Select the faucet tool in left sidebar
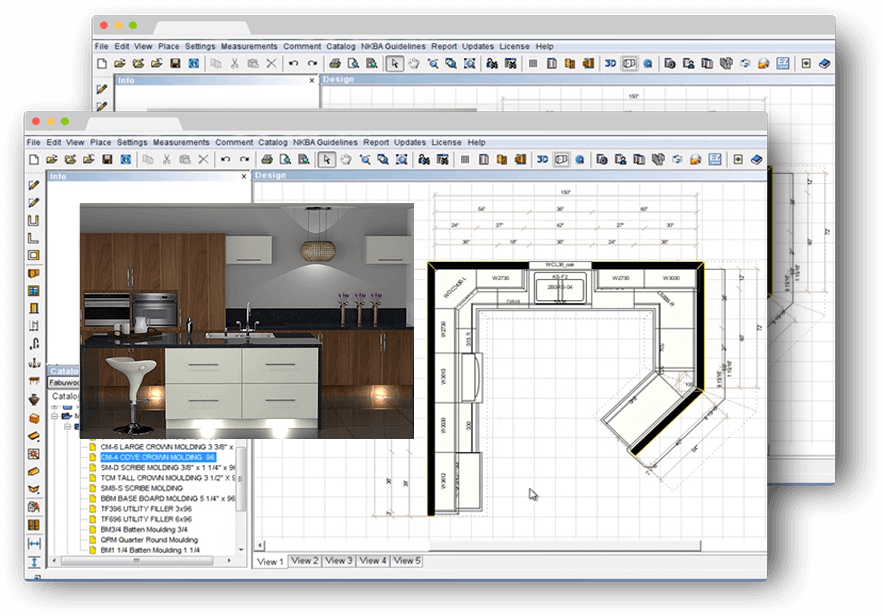The image size is (883, 616). coord(34,343)
